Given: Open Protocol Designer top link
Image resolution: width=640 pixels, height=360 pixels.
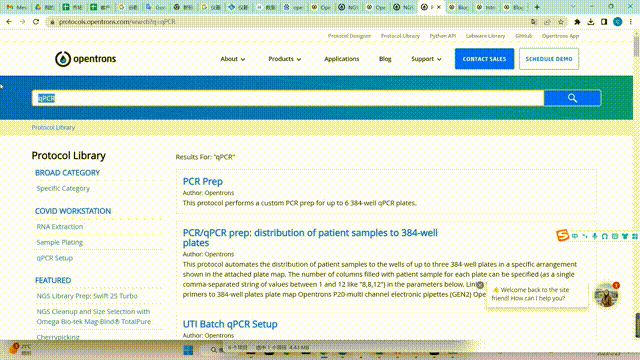Looking at the screenshot, I should [349, 36].
